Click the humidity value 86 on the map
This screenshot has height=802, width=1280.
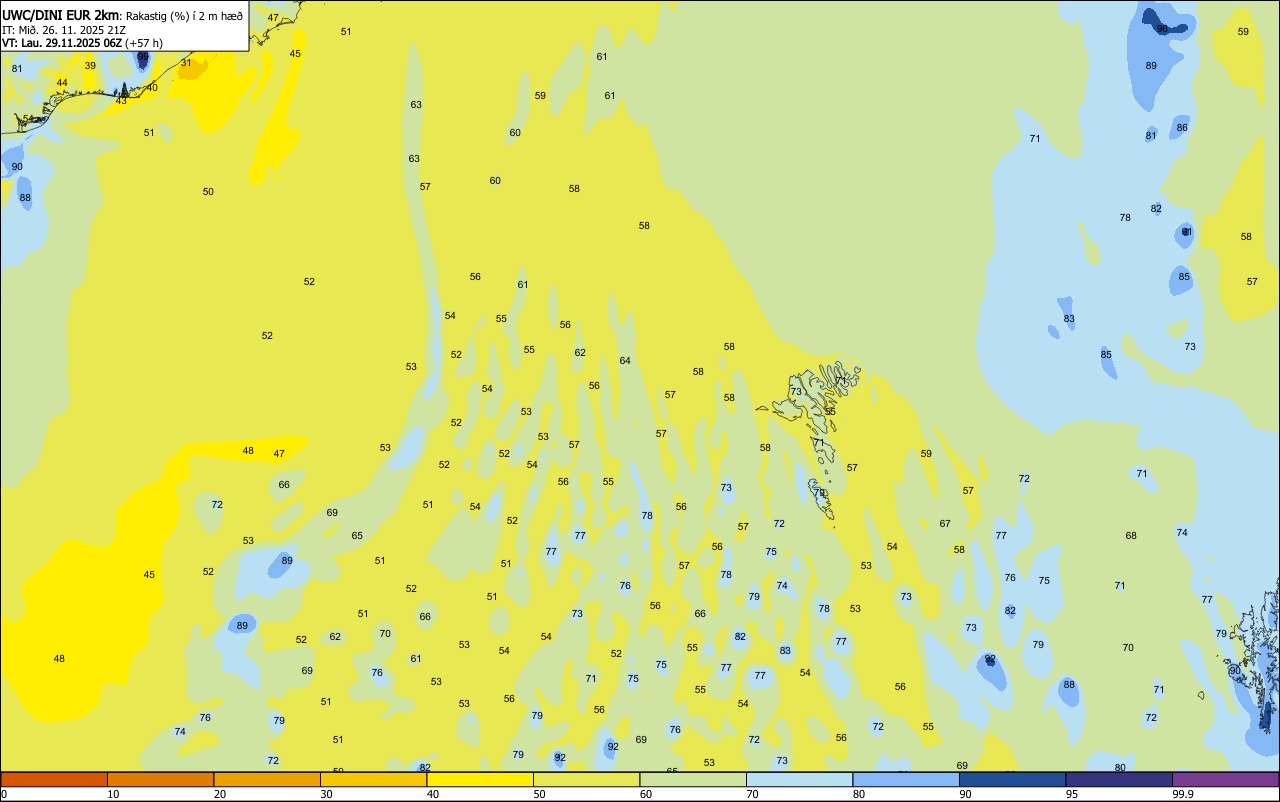click(x=1182, y=128)
